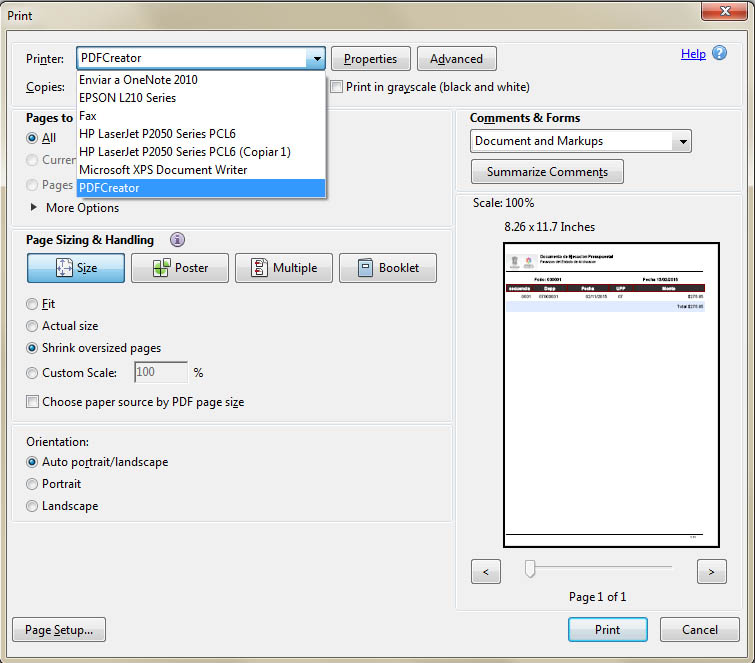Viewport: 755px width, 663px height.
Task: Go to next preview page arrow
Action: click(x=712, y=572)
